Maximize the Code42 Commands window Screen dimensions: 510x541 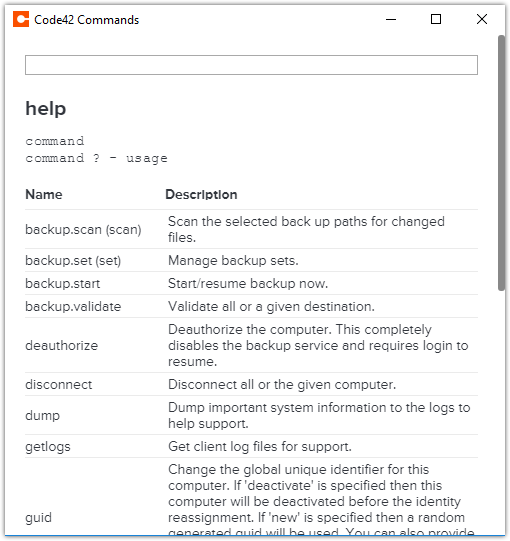coord(436,19)
